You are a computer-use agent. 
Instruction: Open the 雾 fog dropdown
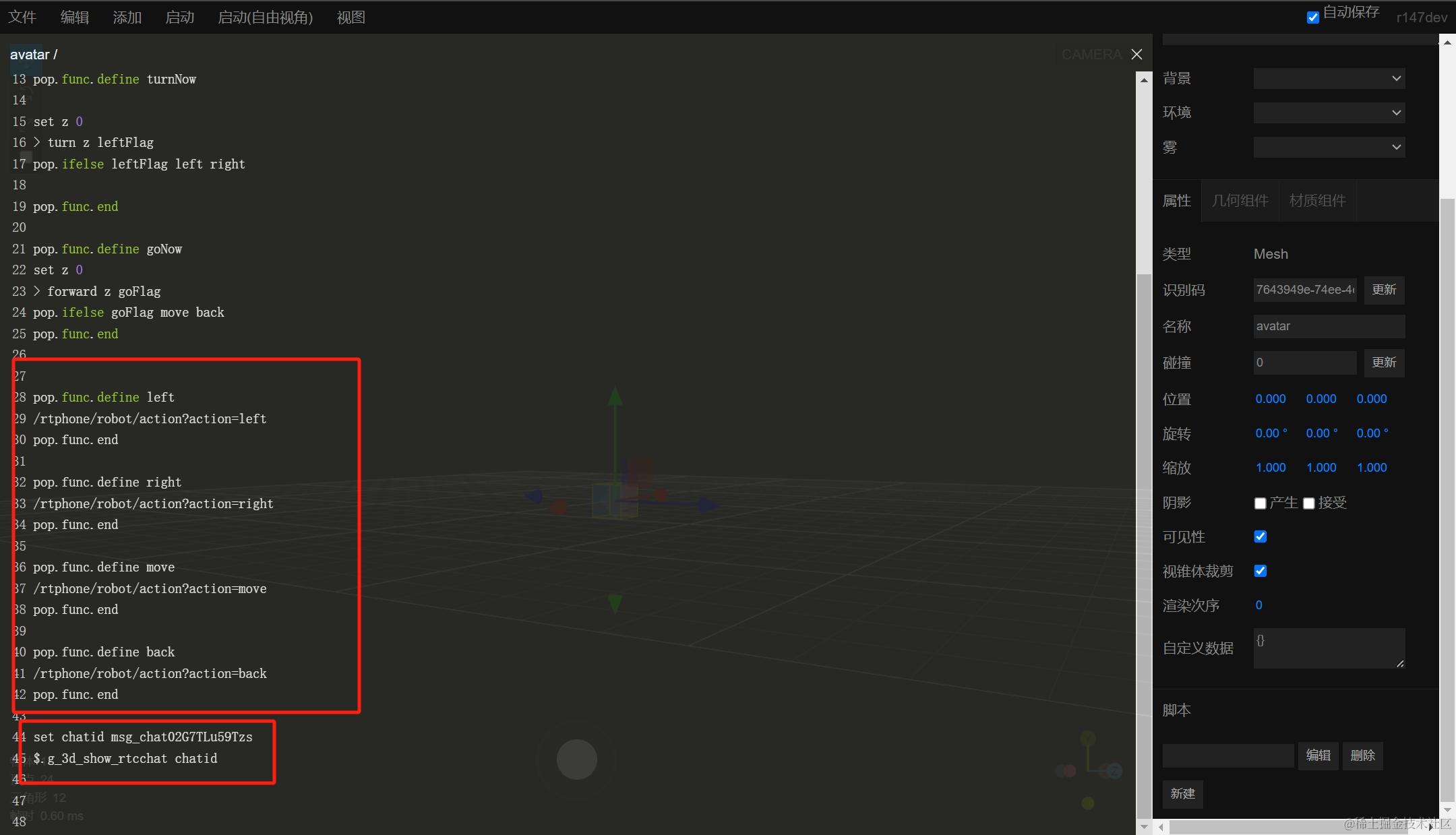pos(1329,147)
